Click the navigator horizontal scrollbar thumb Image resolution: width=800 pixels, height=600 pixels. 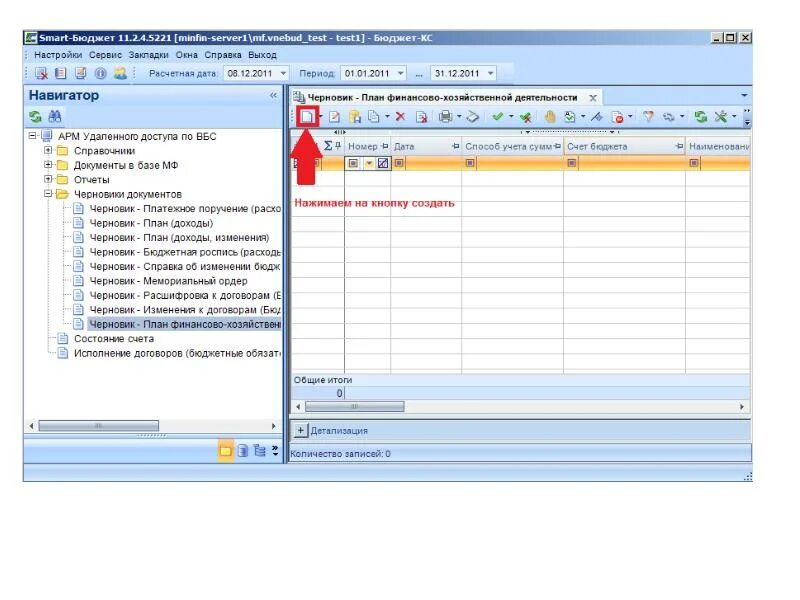point(98,426)
